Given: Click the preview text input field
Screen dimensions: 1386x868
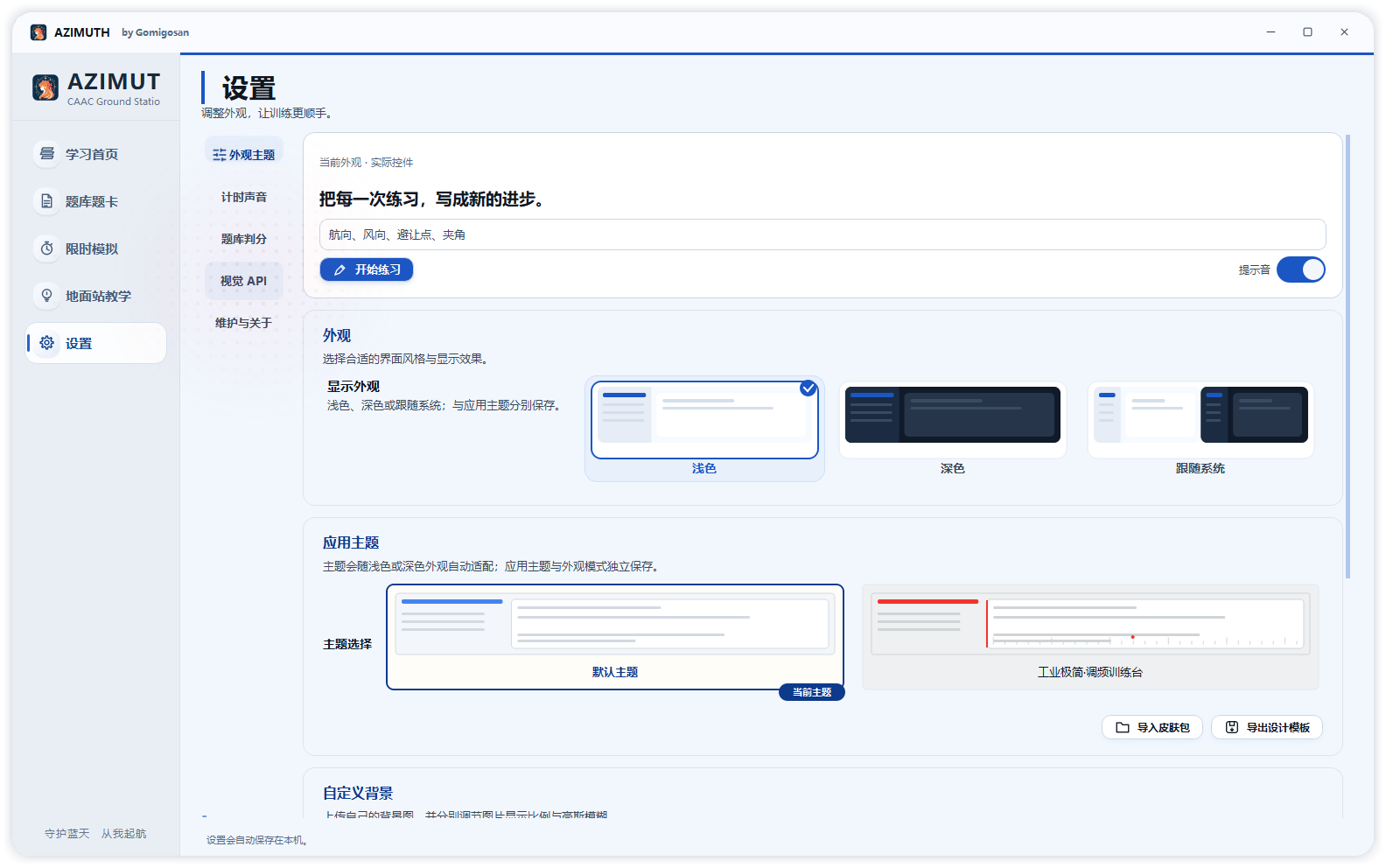Looking at the screenshot, I should [x=822, y=234].
